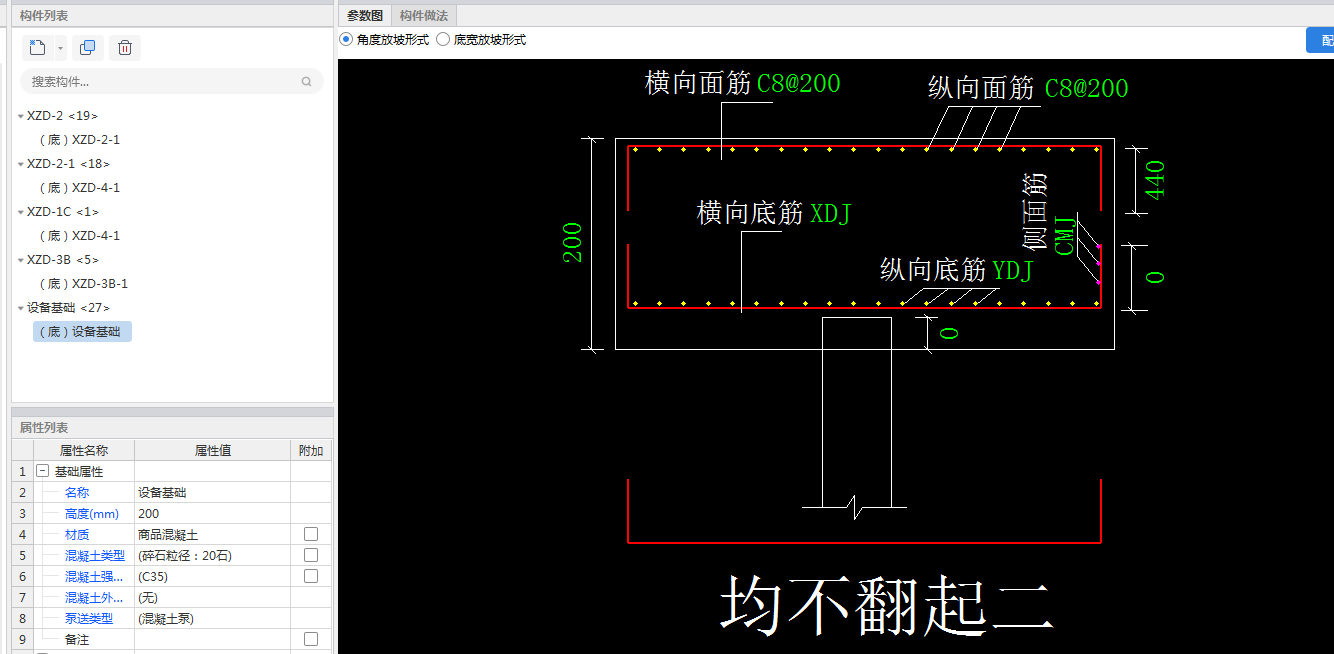Click the delete component trash icon
The image size is (1334, 654).
[x=124, y=47]
